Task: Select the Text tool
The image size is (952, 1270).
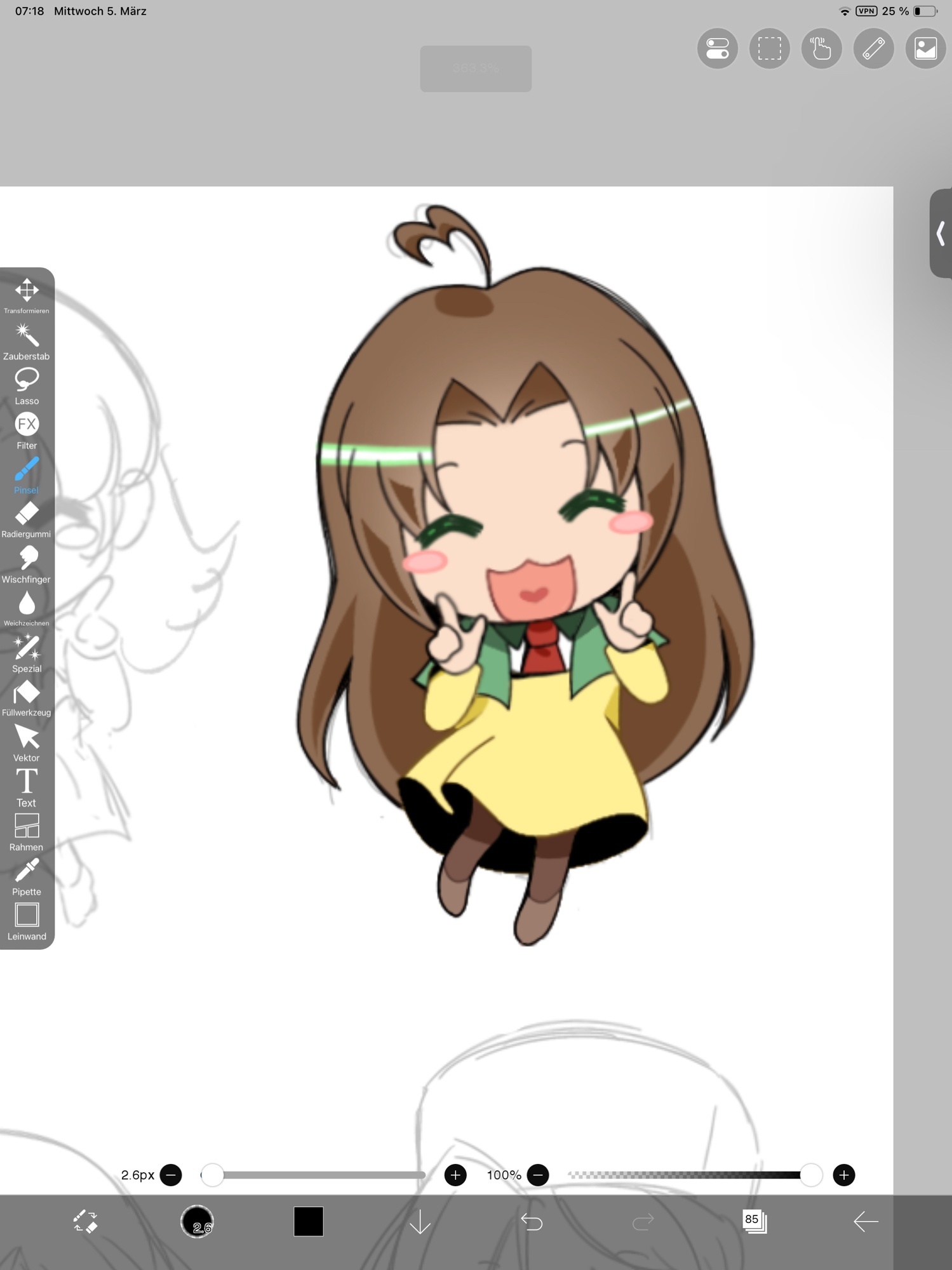Action: tap(27, 786)
